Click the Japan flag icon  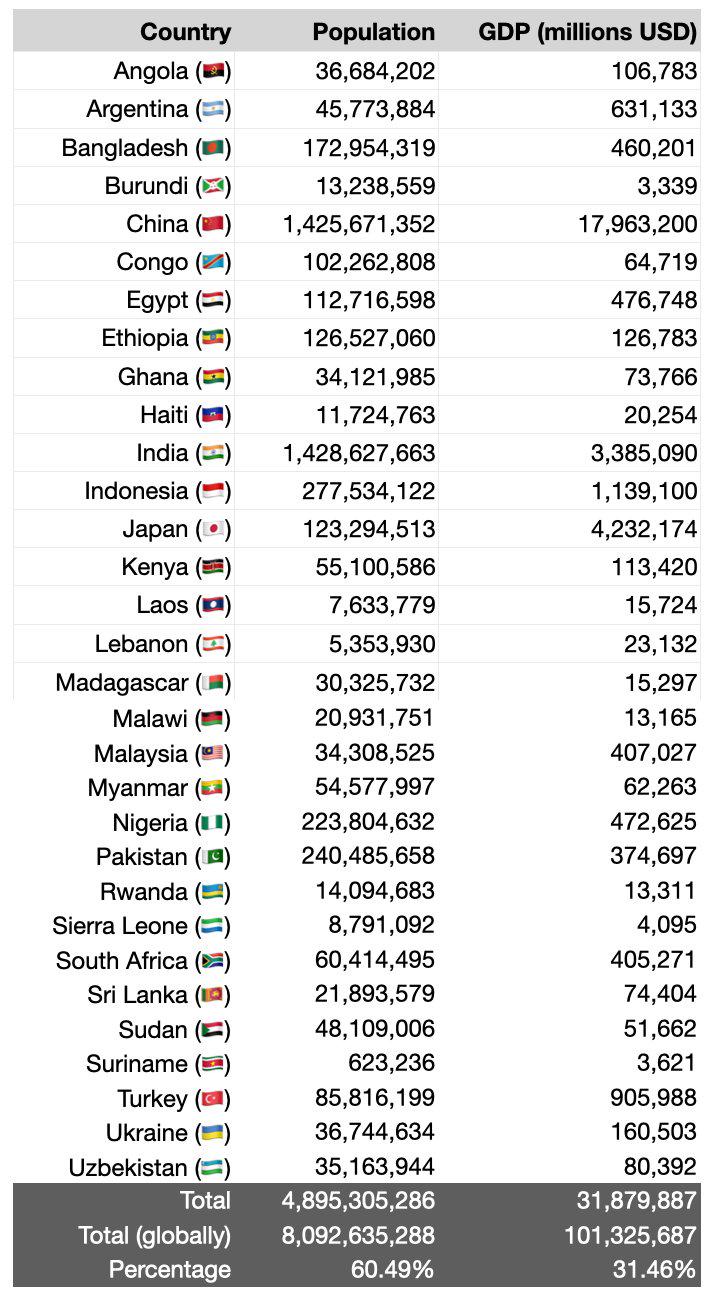[213, 529]
